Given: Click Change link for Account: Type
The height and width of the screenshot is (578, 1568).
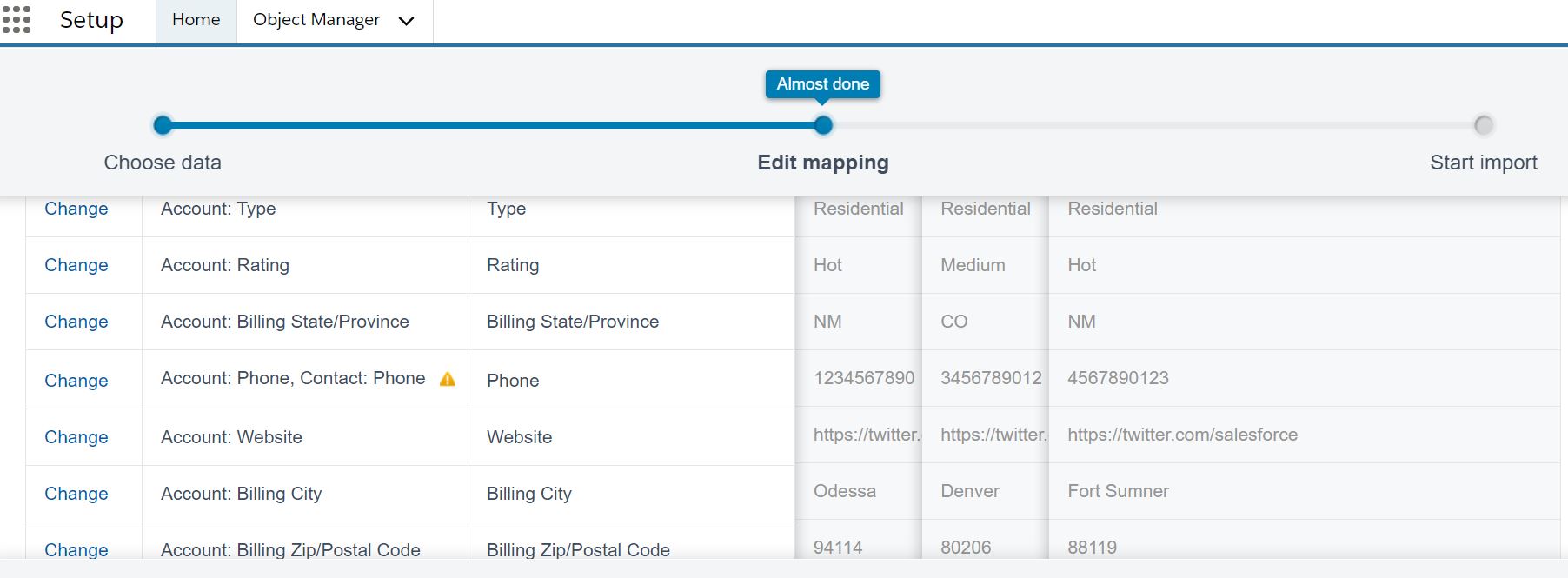Looking at the screenshot, I should coord(76,209).
